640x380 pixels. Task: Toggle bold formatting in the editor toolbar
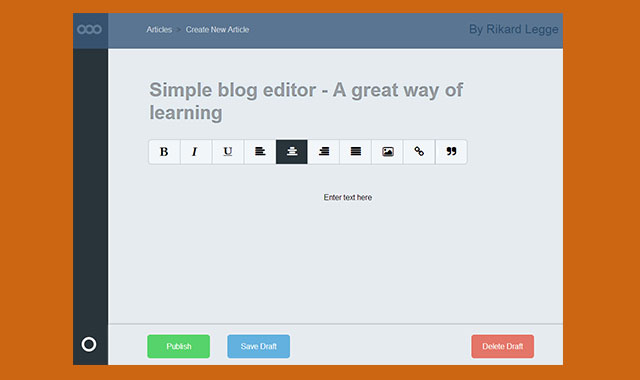(x=164, y=152)
